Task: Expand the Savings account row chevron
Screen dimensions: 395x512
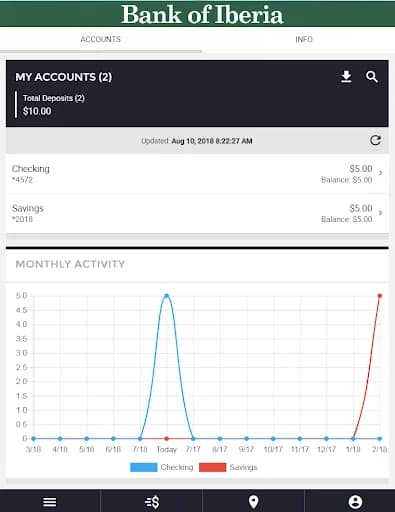Action: point(380,212)
